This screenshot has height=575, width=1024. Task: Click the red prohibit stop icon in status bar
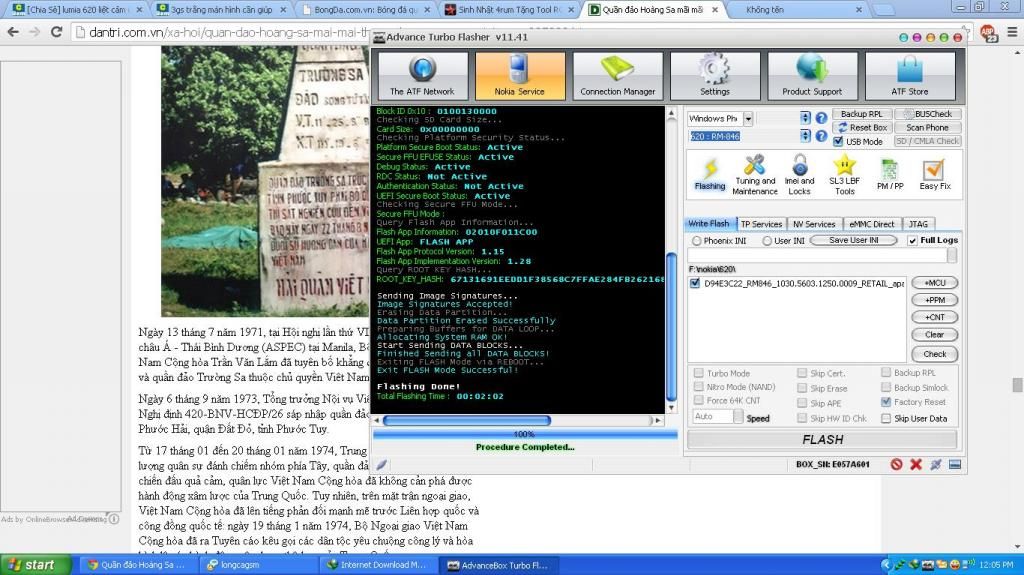pos(897,464)
